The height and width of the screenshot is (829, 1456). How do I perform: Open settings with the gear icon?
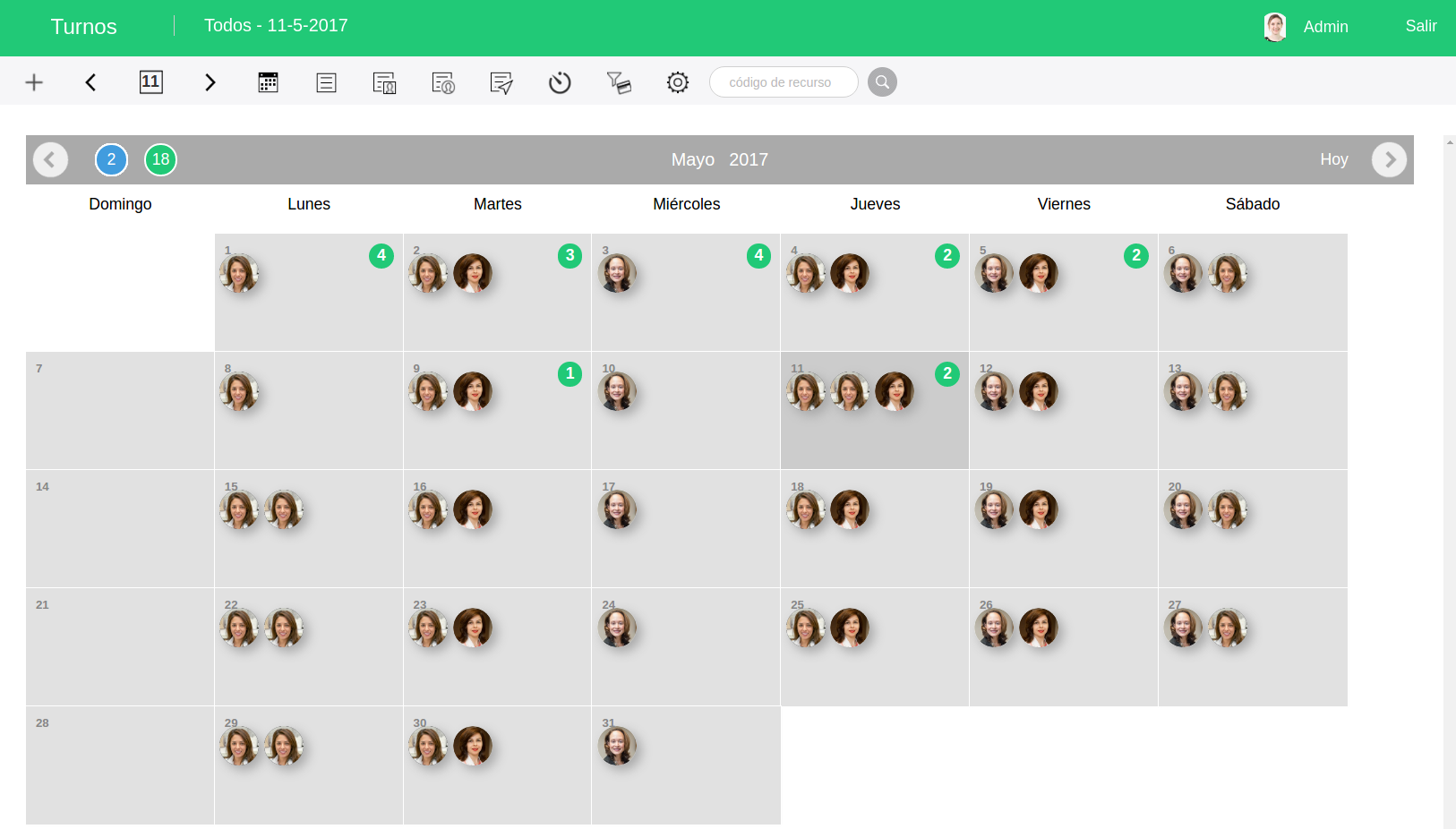point(678,82)
